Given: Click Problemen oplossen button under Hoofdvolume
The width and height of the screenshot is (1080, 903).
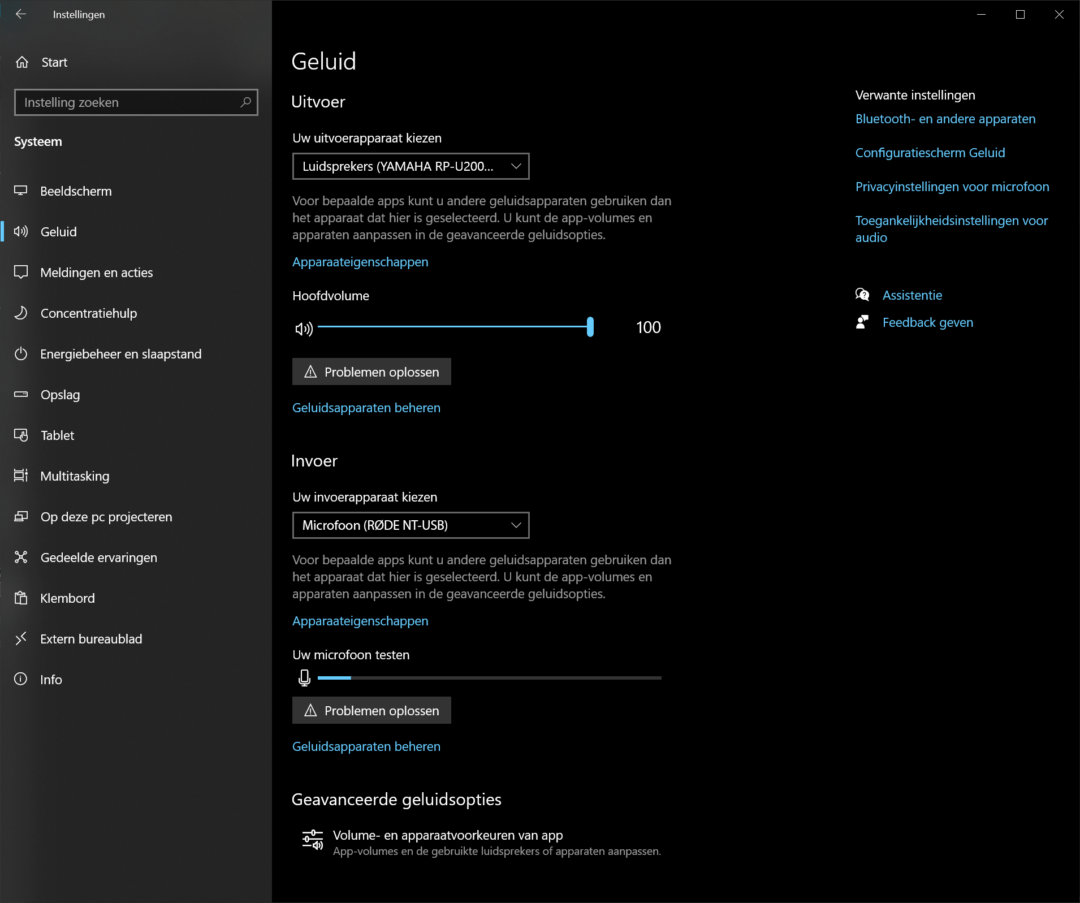Looking at the screenshot, I should [372, 372].
